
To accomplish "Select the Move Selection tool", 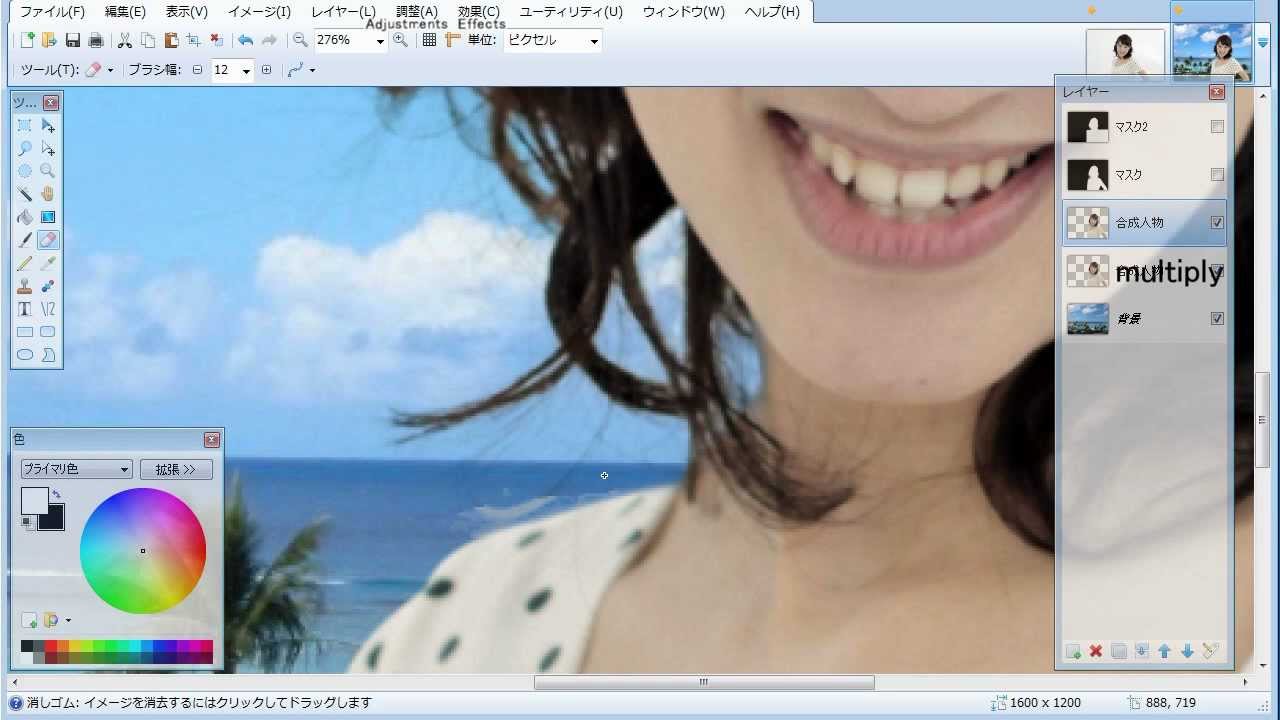I will (x=48, y=149).
